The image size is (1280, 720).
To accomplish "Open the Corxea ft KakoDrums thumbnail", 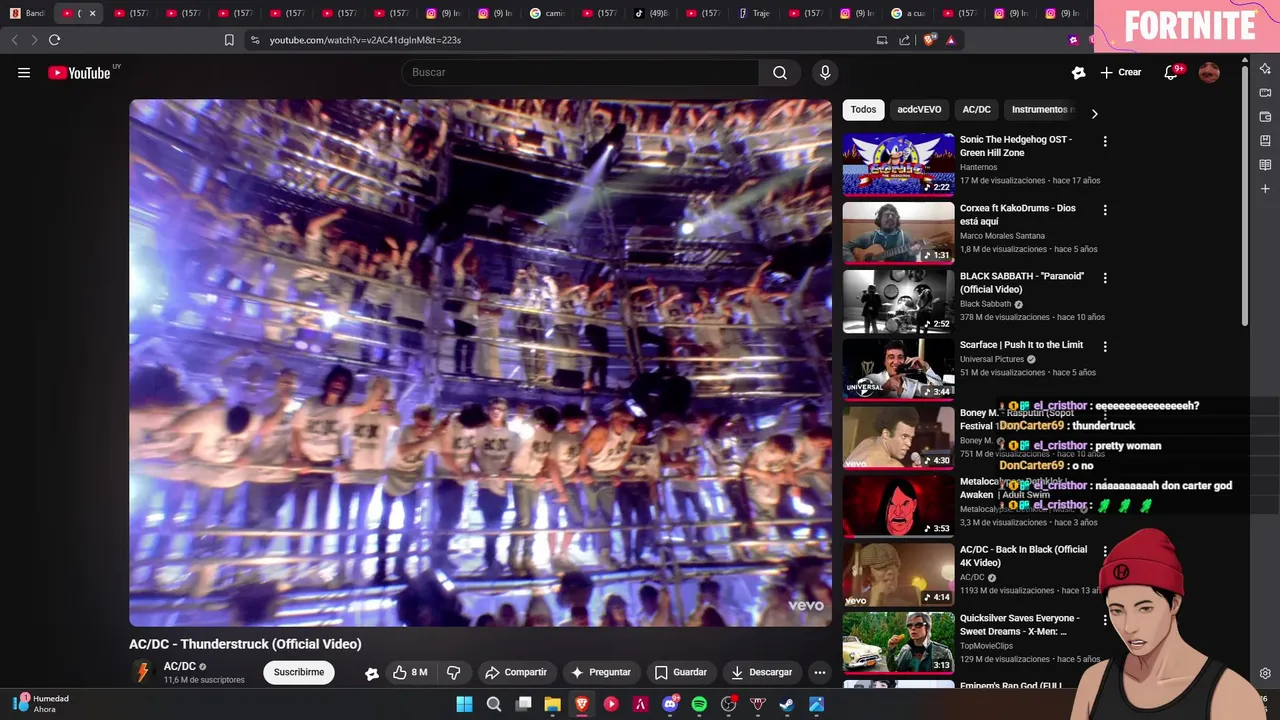I will tap(898, 233).
